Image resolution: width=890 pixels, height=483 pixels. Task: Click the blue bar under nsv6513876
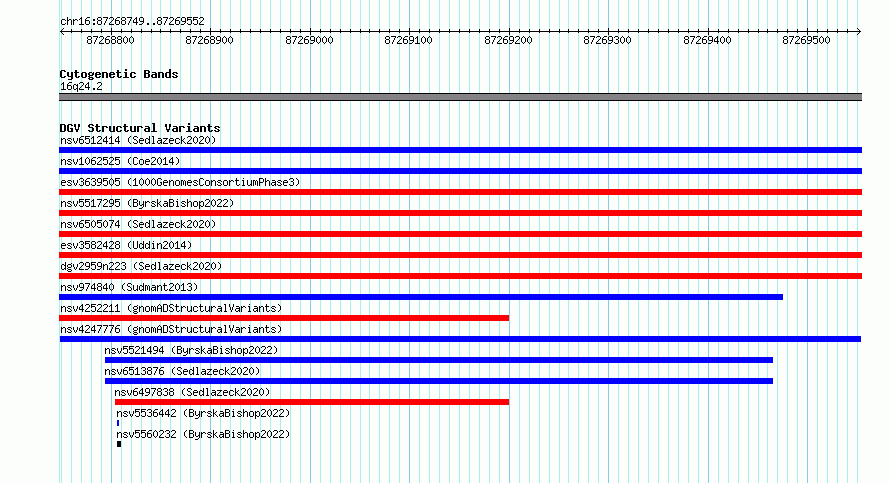(x=439, y=381)
